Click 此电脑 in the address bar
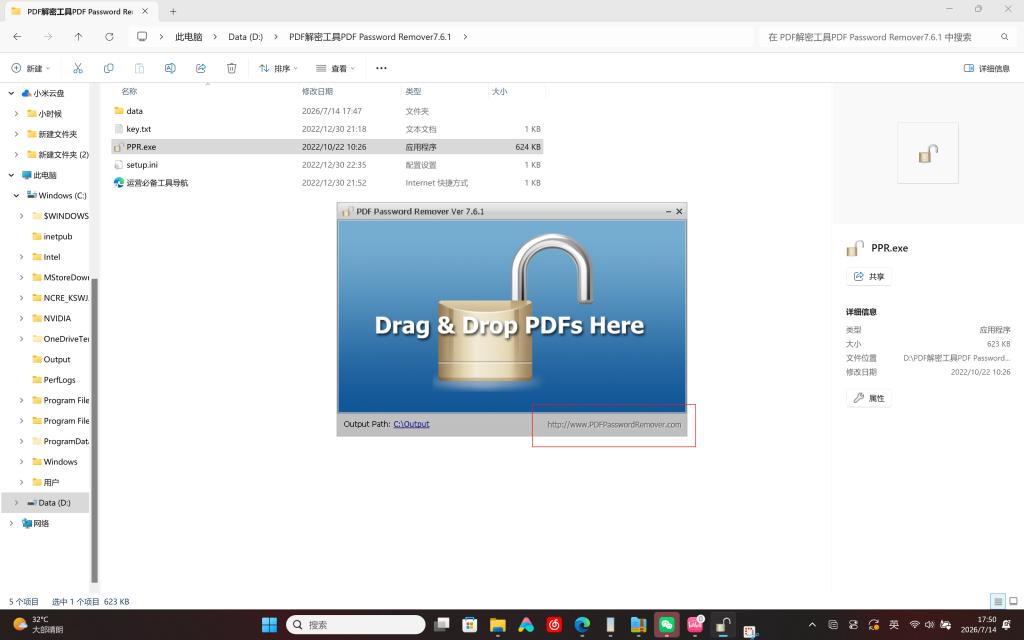This screenshot has height=640, width=1024. pyautogui.click(x=189, y=37)
